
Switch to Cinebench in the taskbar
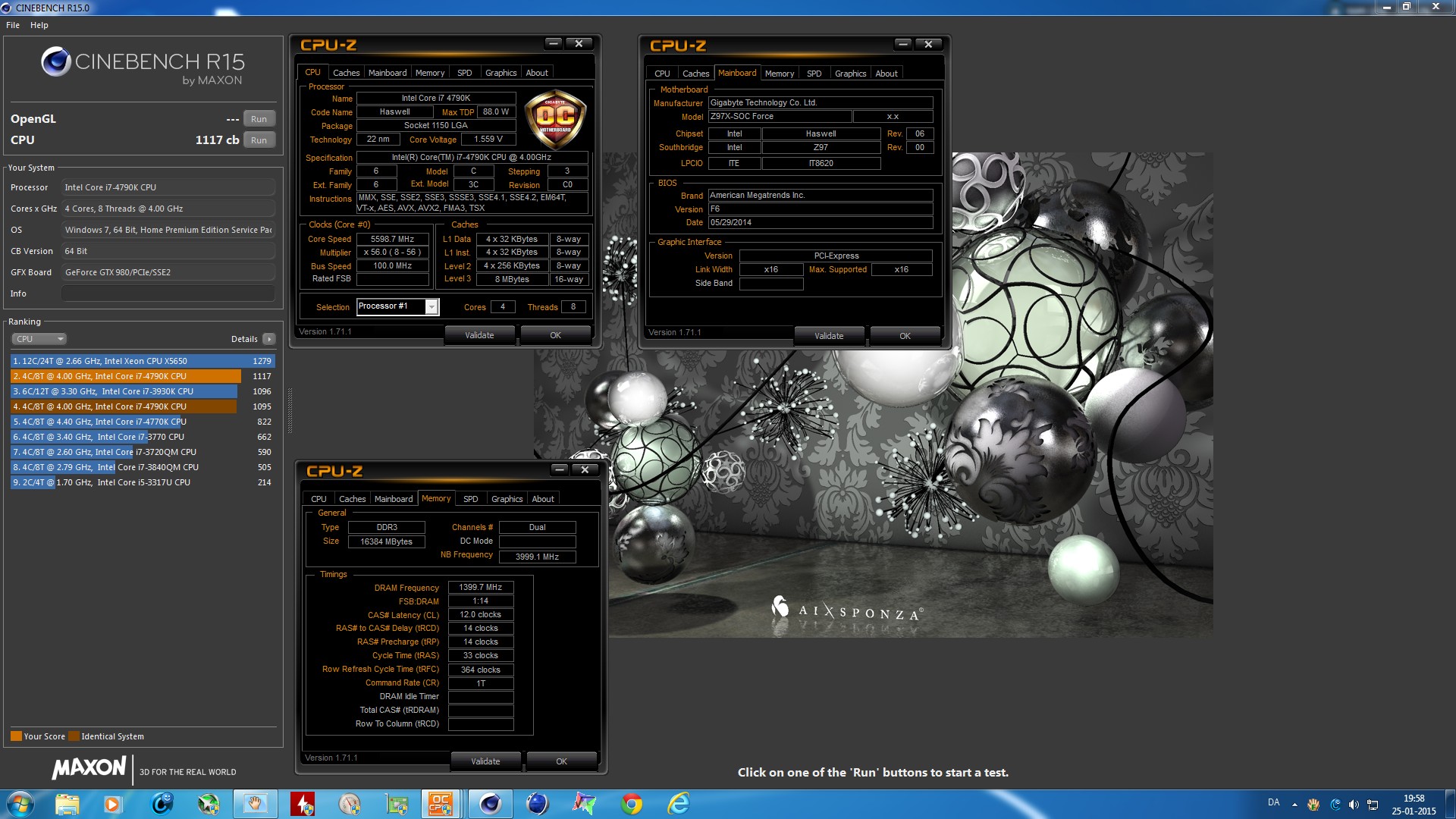pos(490,804)
